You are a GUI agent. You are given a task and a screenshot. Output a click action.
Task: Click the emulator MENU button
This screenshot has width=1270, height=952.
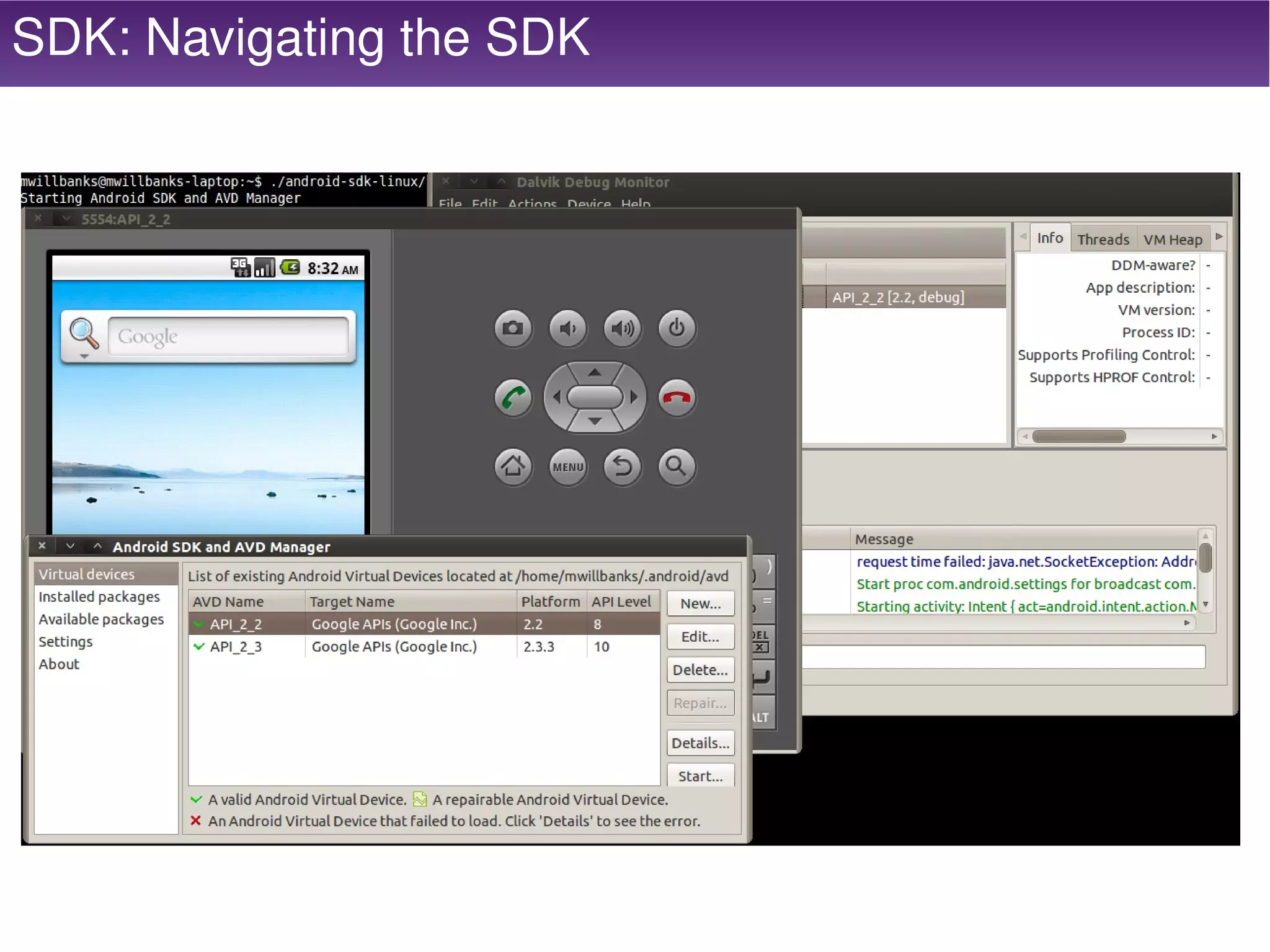coord(567,466)
